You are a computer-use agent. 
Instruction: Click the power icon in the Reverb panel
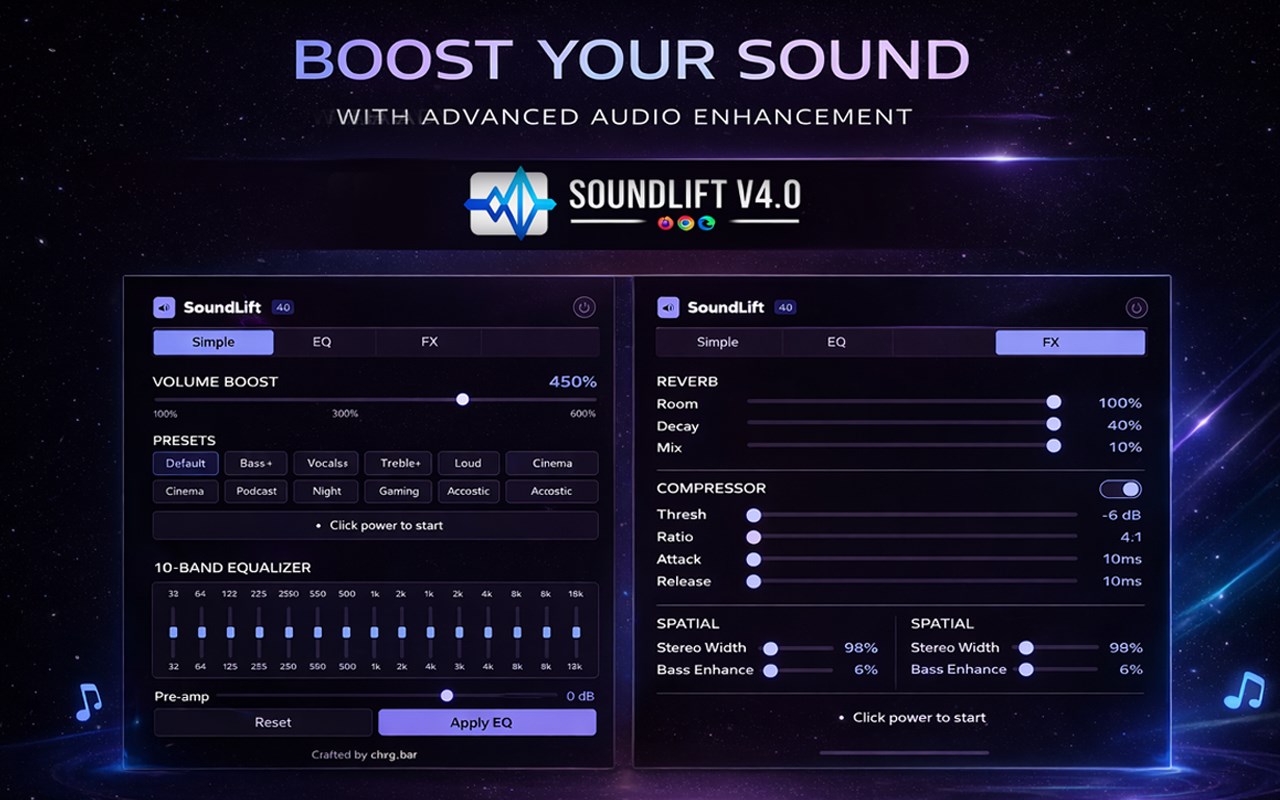(1136, 308)
